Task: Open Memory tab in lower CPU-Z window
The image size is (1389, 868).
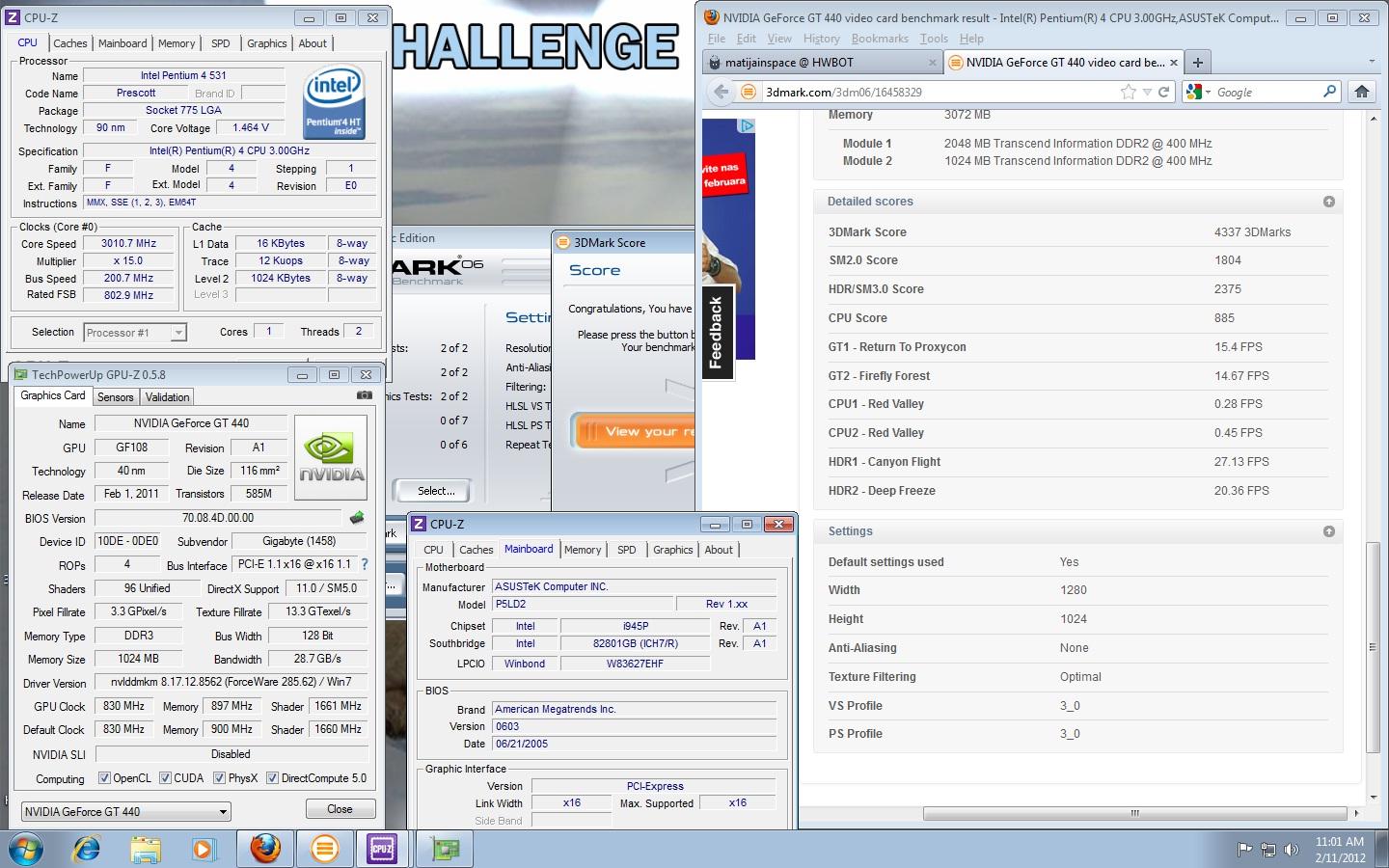Action: [583, 550]
